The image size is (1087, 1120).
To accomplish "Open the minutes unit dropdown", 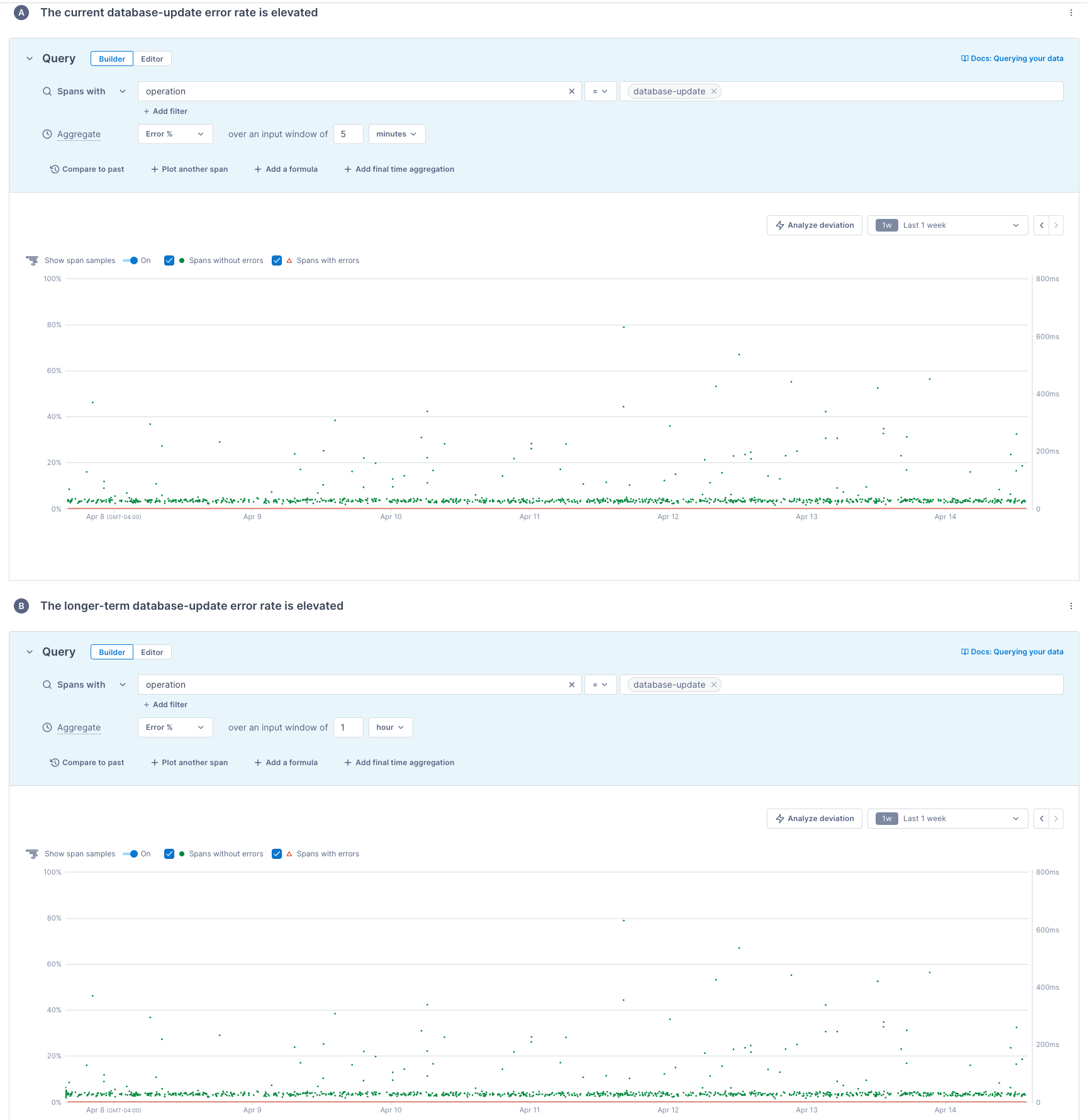I will (396, 134).
